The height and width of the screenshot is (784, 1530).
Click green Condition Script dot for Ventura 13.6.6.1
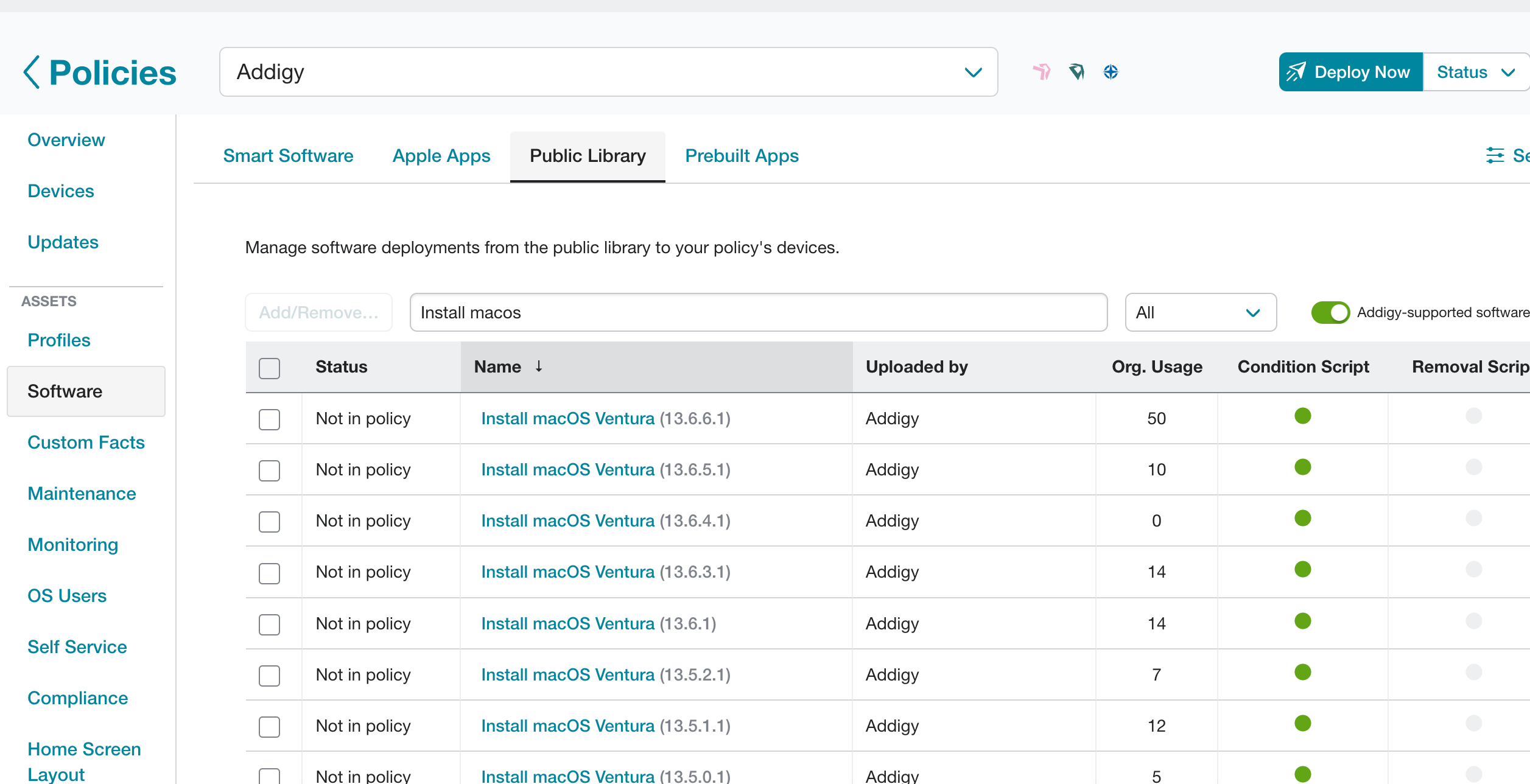tap(1303, 416)
